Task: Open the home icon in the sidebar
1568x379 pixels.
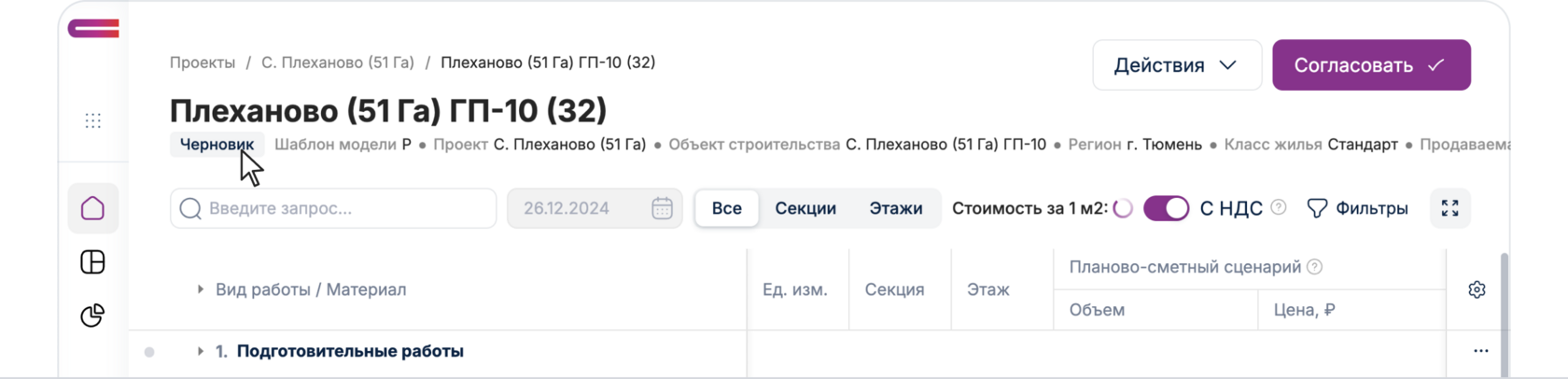Action: pos(92,208)
